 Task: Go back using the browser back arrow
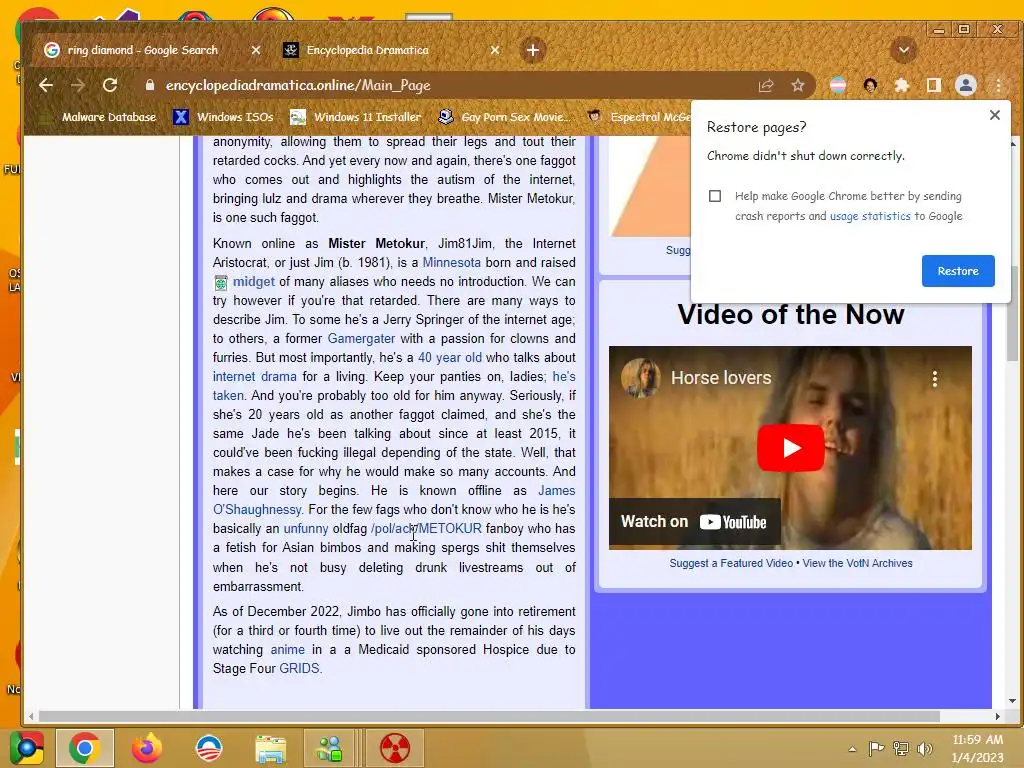coord(46,85)
